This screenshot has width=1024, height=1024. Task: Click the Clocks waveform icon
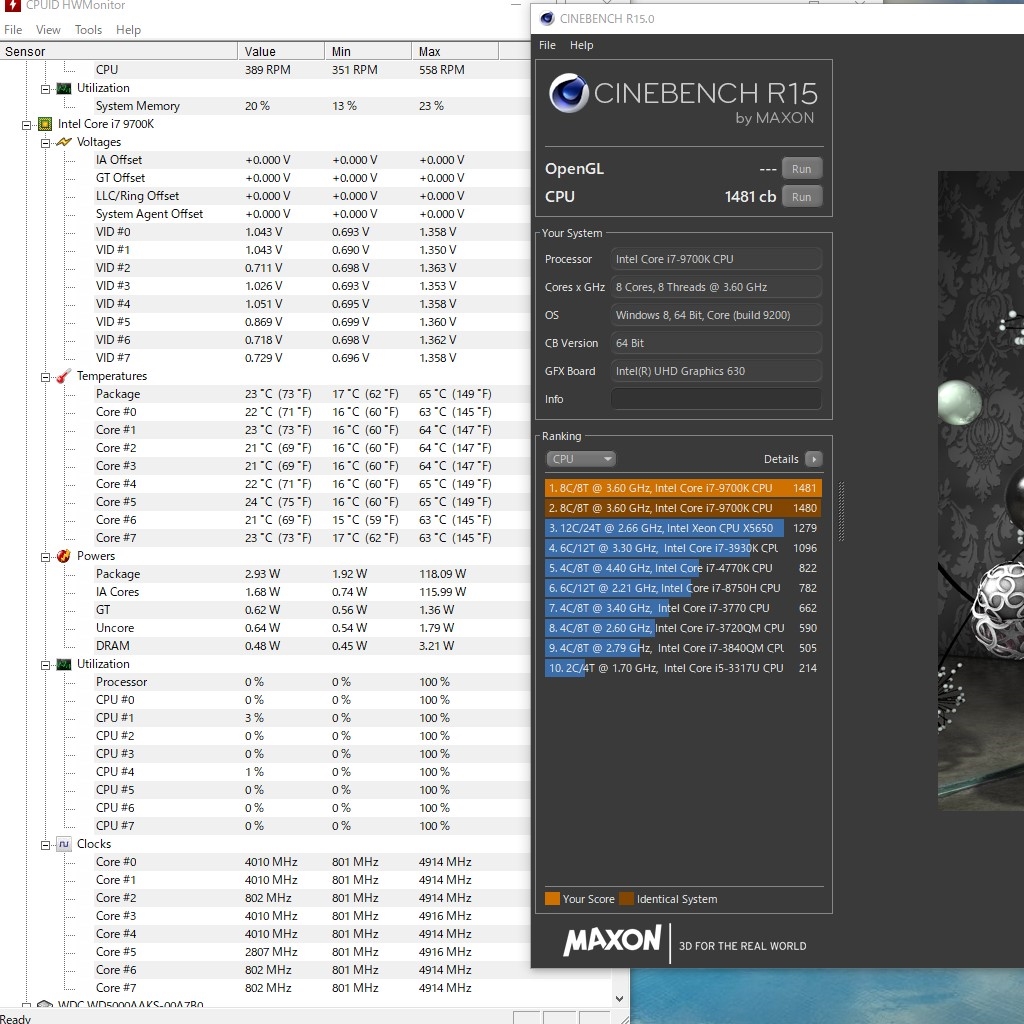pos(63,844)
